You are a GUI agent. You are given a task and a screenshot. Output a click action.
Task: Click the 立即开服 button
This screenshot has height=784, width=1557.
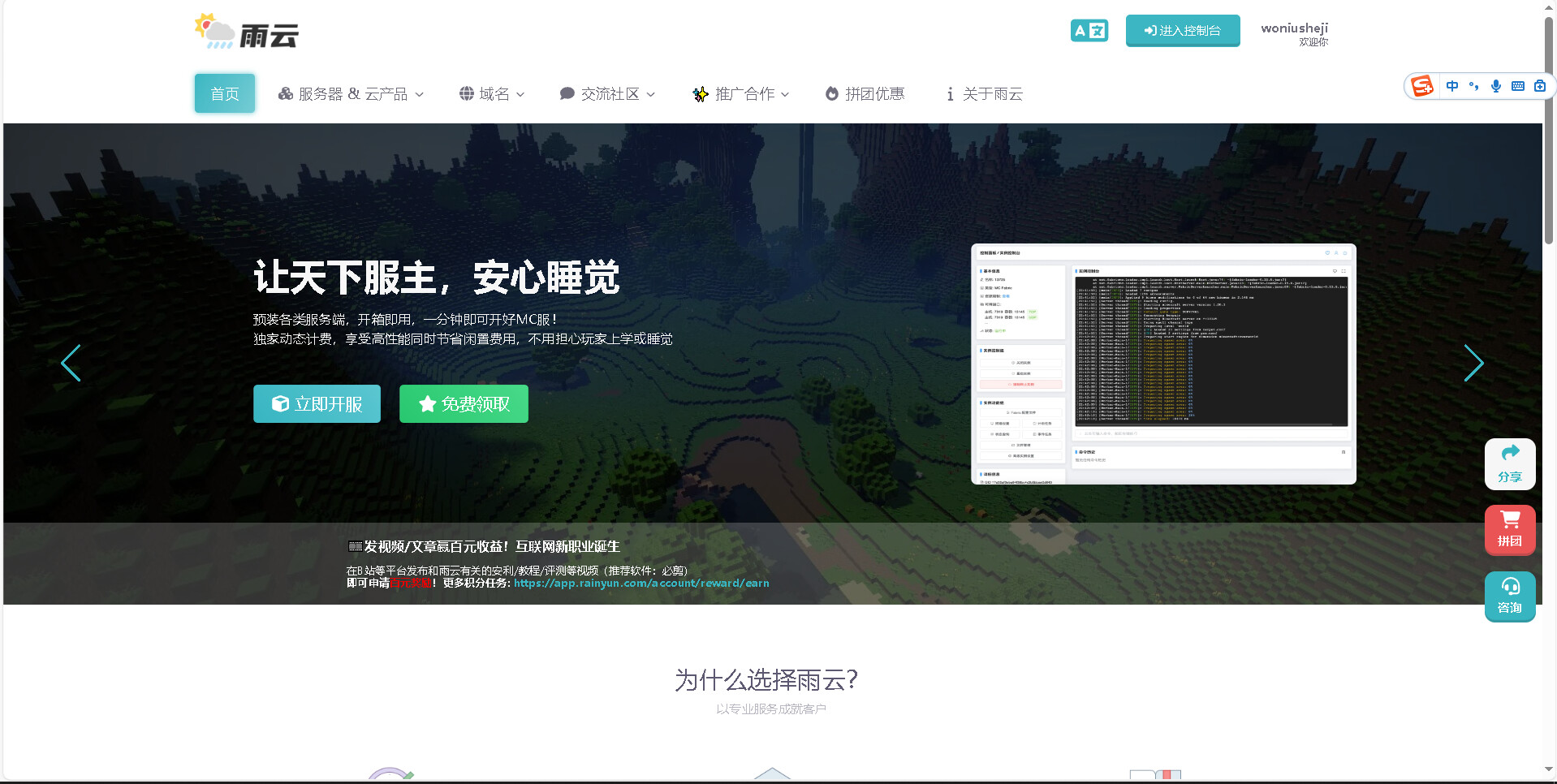tap(317, 403)
